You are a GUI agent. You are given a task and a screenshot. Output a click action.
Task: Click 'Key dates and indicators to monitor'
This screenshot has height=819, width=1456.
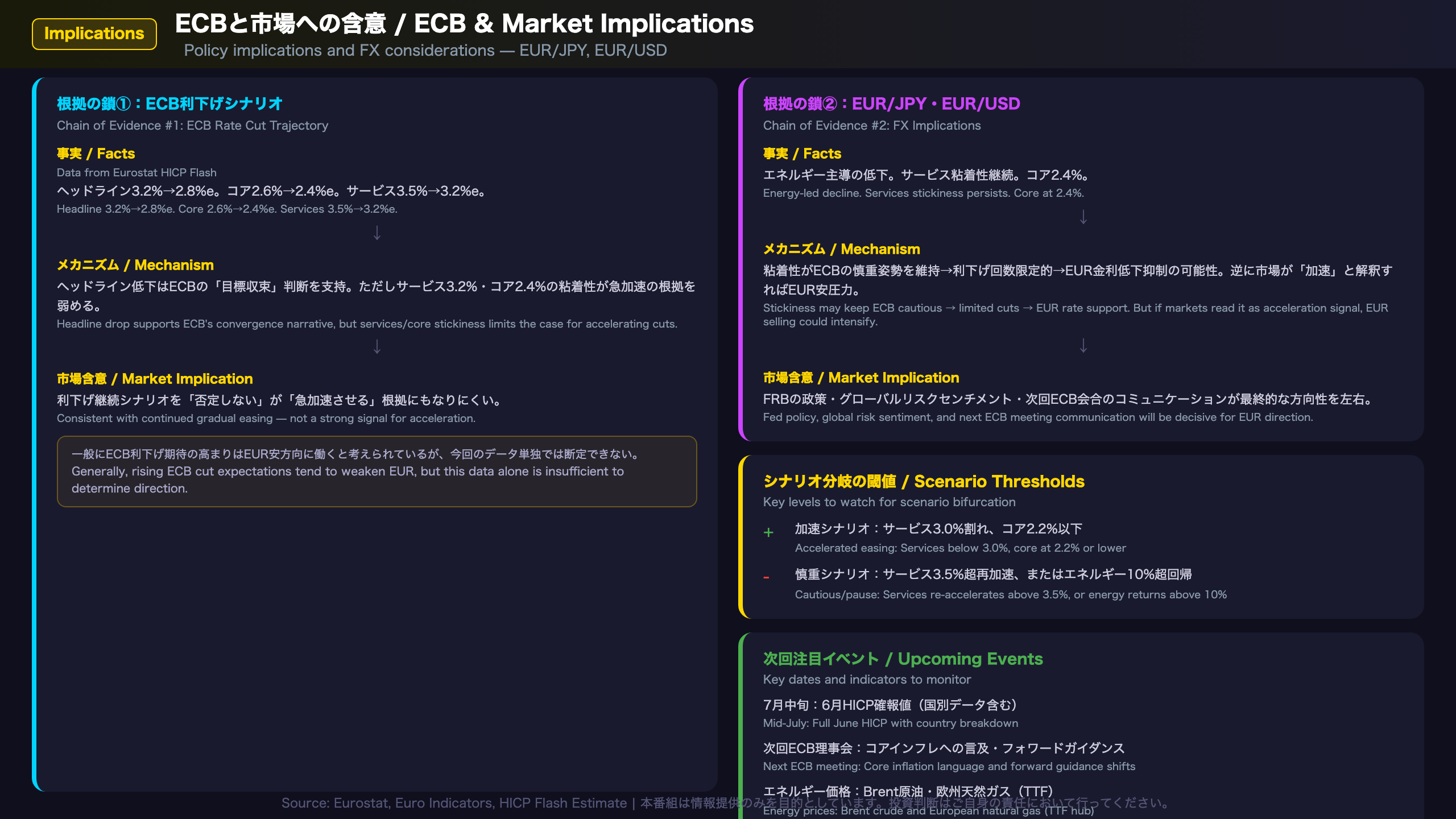coord(867,680)
